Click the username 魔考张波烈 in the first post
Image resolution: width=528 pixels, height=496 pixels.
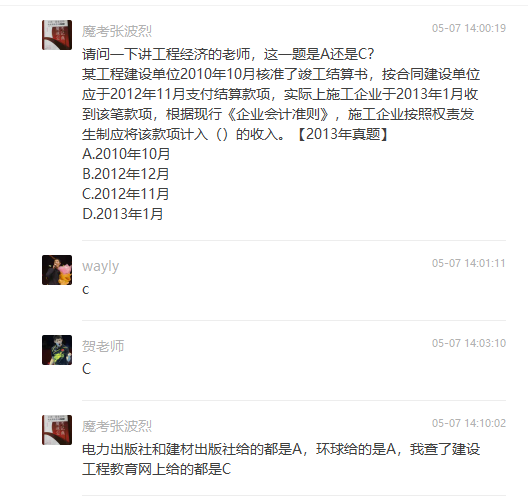tap(117, 31)
